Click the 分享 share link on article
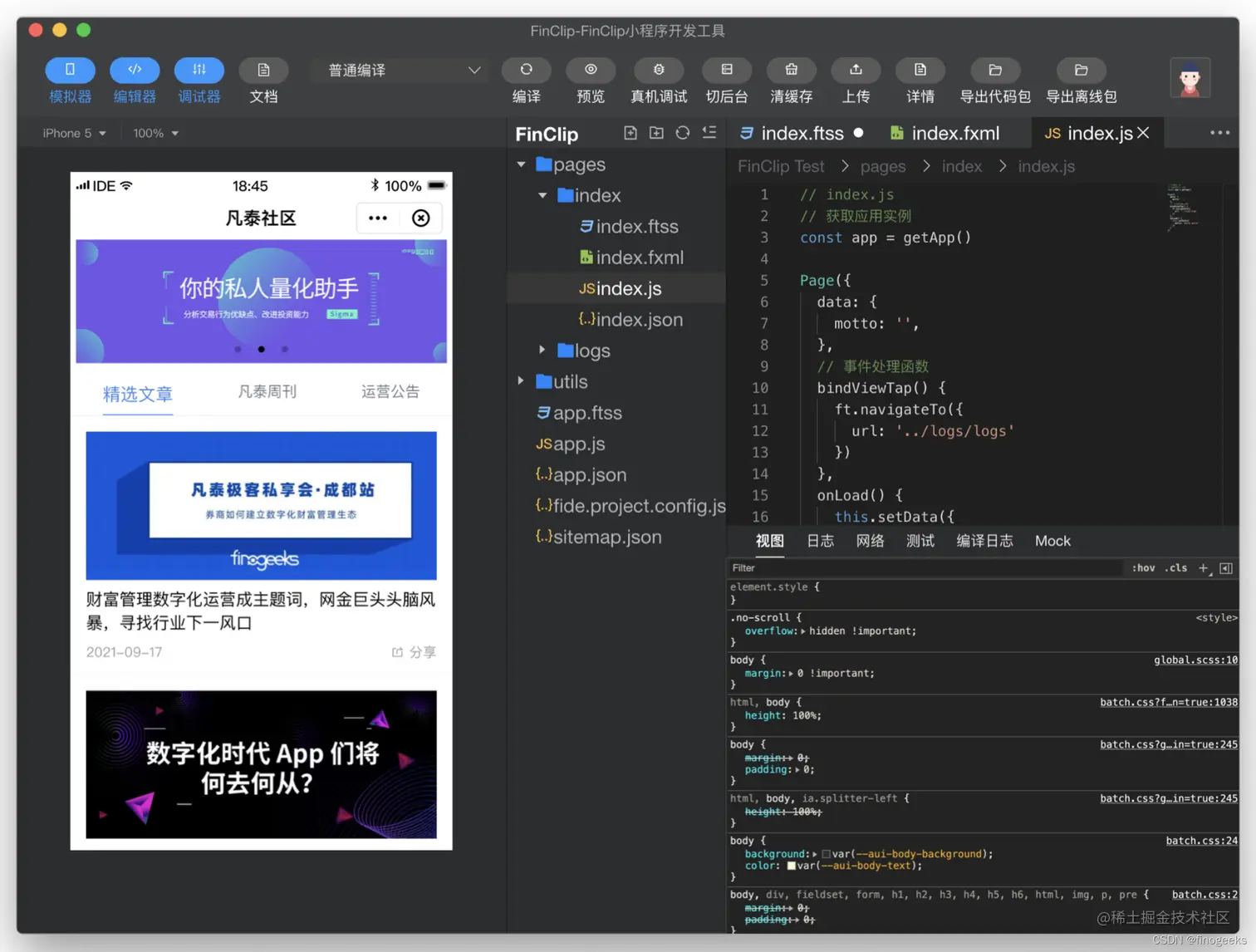 [413, 652]
